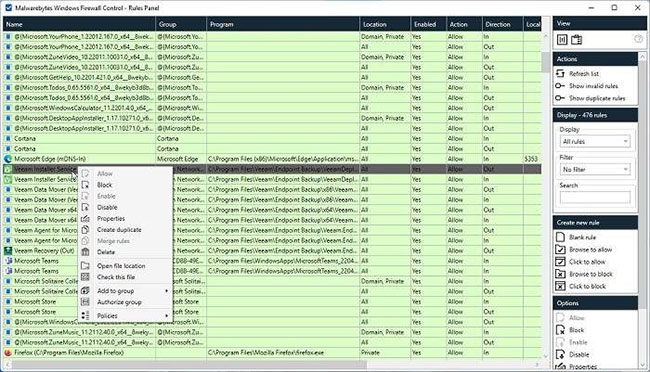Open the No filter dropdown
Screen dimensions: 650x372
(595, 169)
